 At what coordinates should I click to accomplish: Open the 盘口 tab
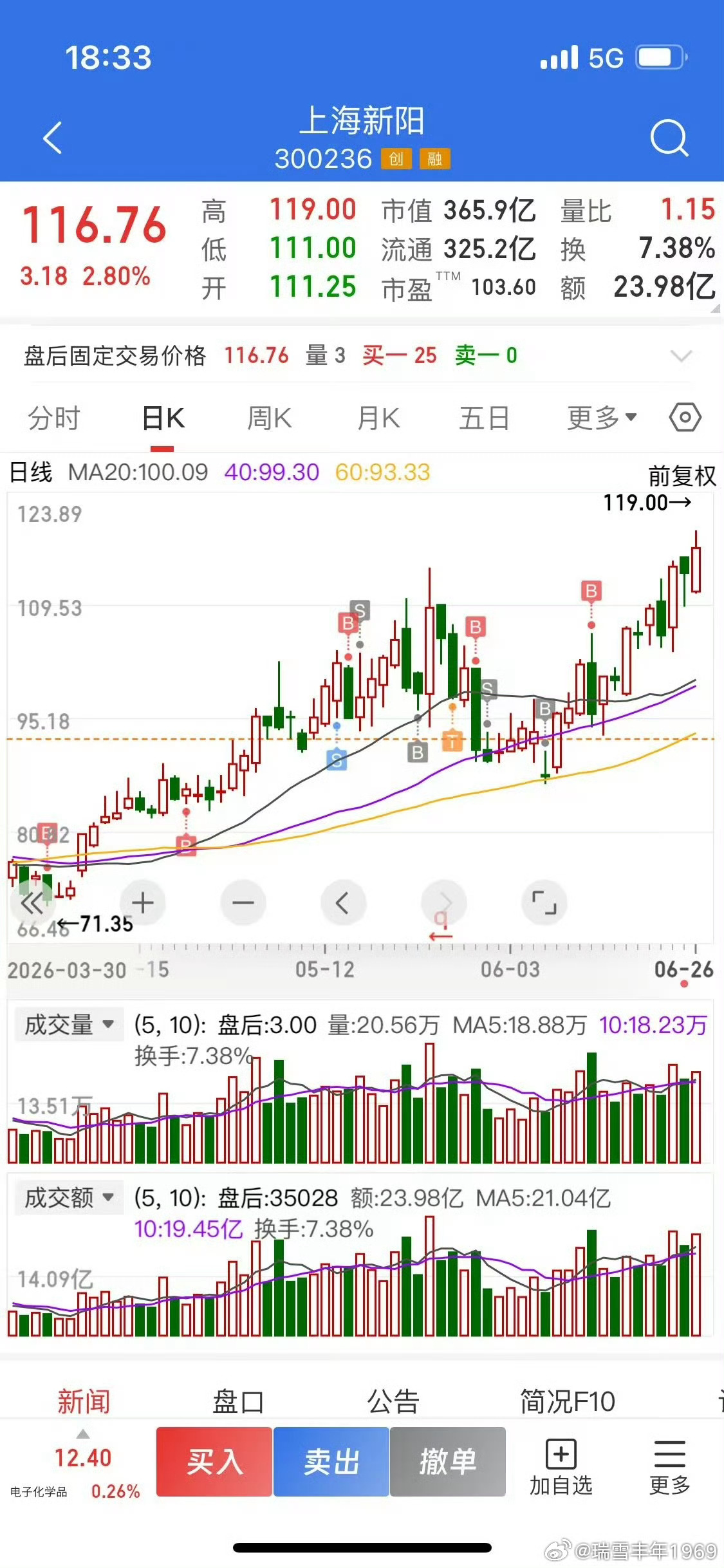coord(238,1401)
